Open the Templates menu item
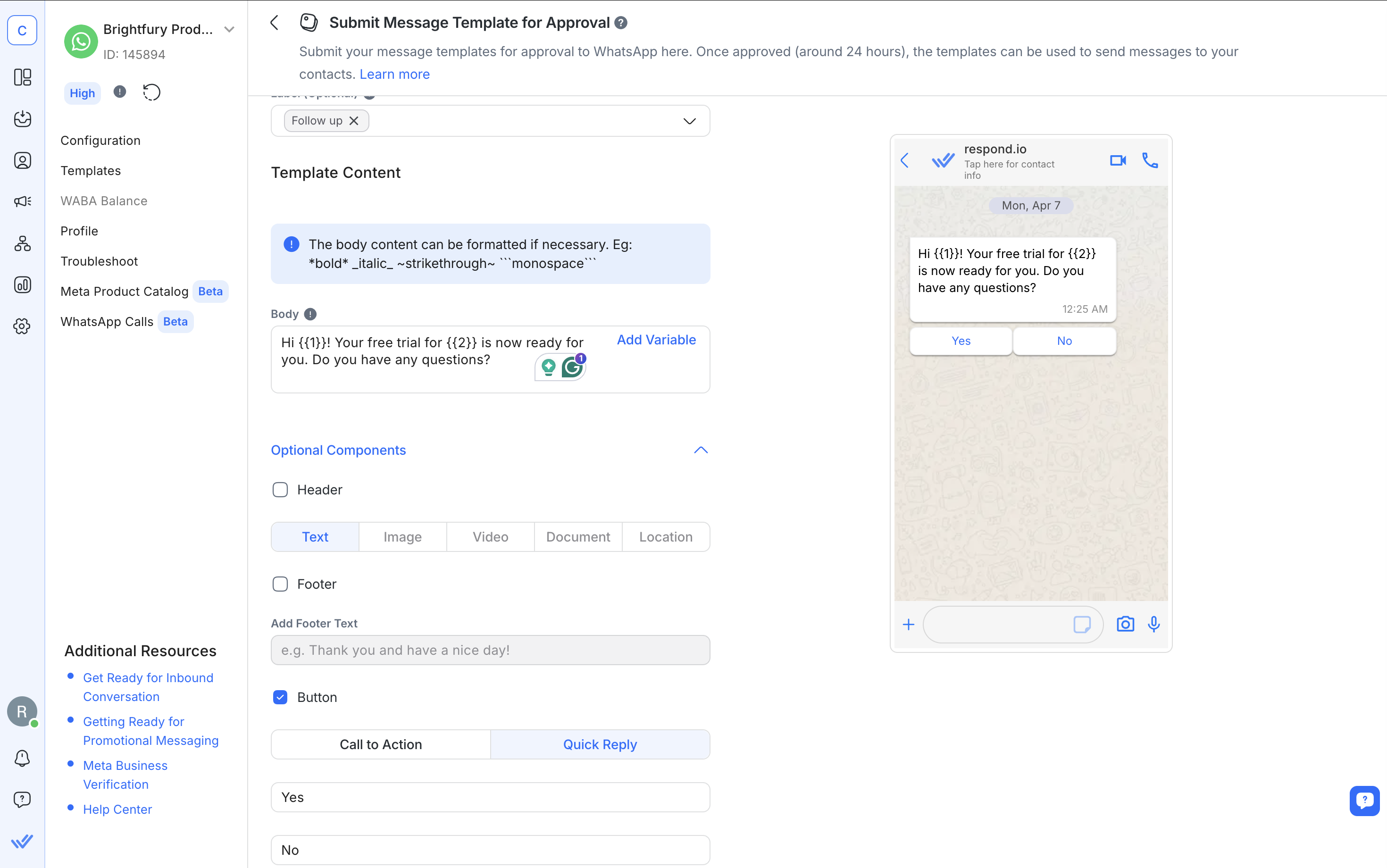Image resolution: width=1387 pixels, height=868 pixels. pyautogui.click(x=91, y=170)
